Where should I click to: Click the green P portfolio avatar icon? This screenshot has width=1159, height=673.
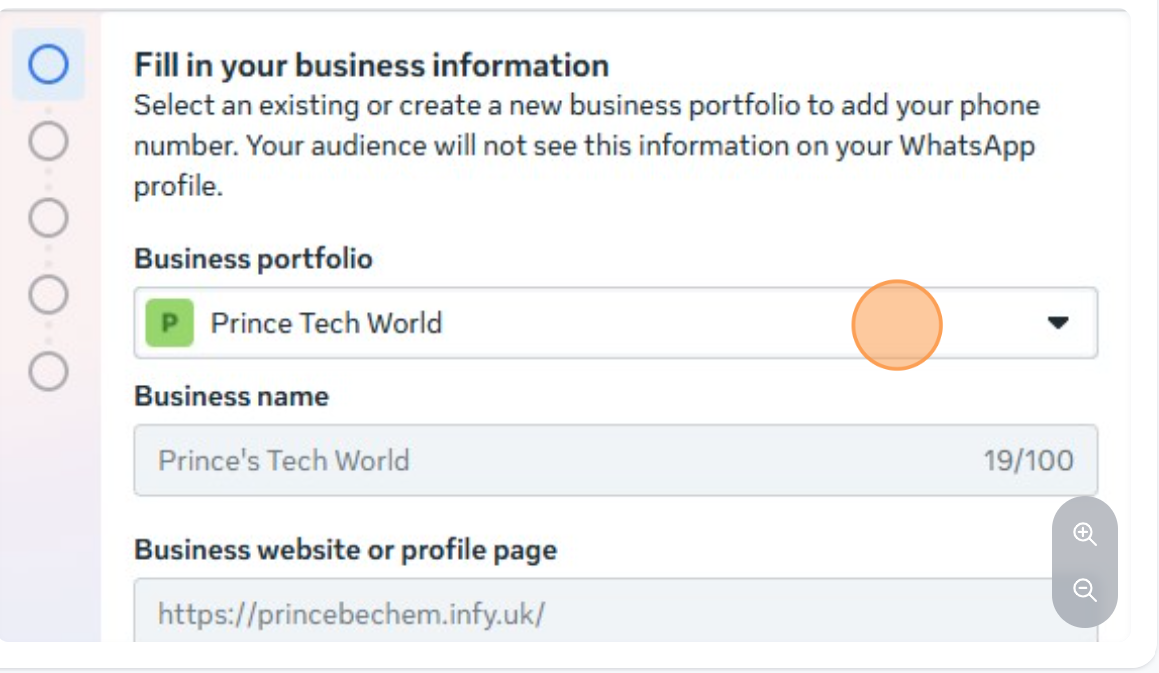169,323
